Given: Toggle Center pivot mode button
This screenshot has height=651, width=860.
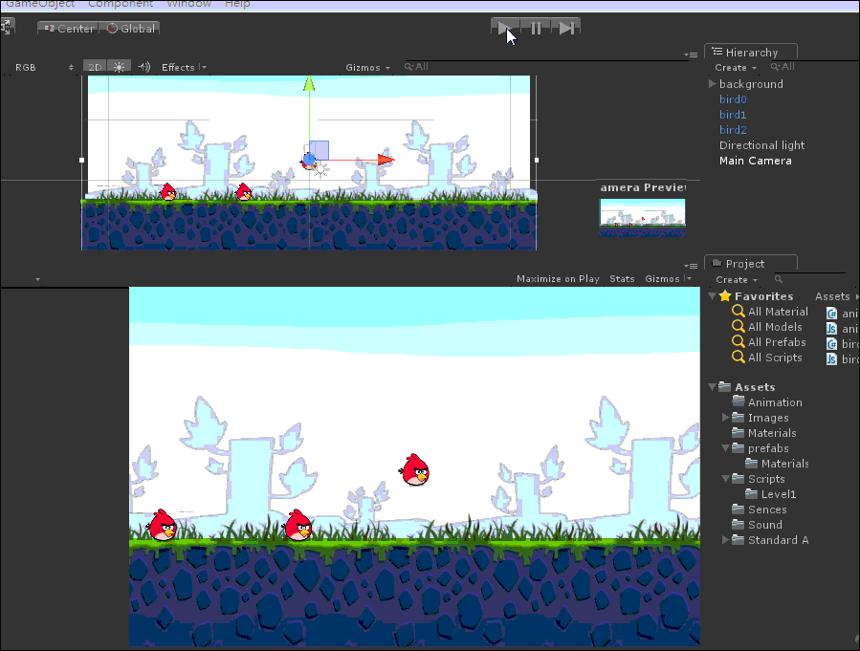Looking at the screenshot, I should [69, 29].
